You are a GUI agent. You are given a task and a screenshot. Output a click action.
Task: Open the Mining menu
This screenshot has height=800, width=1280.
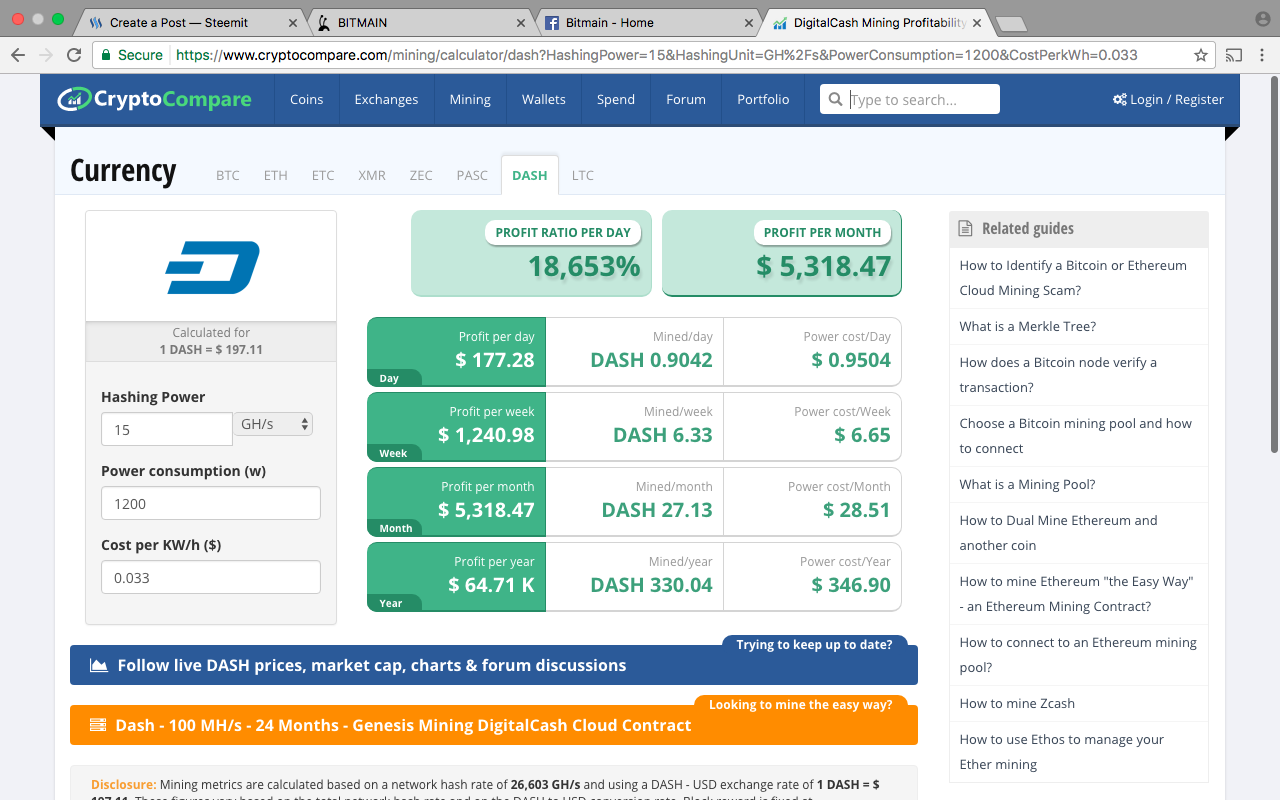pos(470,99)
